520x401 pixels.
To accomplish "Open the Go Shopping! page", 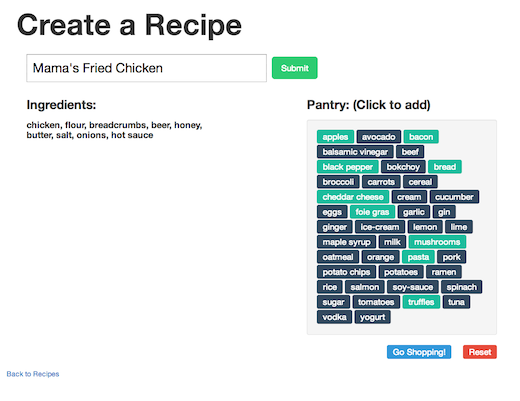I will 419,352.
